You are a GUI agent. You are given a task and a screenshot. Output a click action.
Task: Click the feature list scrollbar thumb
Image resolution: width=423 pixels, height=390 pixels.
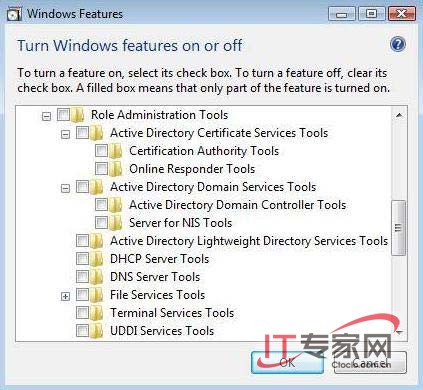(x=399, y=228)
